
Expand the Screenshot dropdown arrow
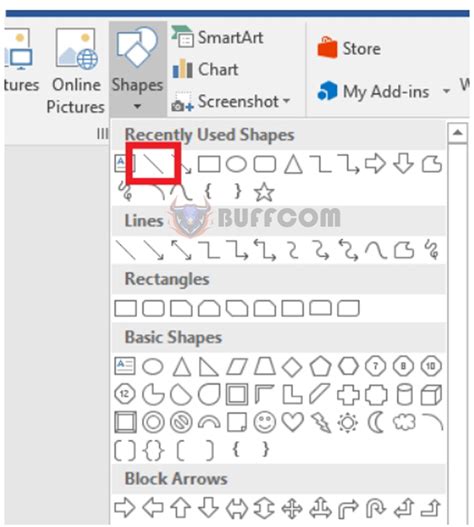[286, 100]
